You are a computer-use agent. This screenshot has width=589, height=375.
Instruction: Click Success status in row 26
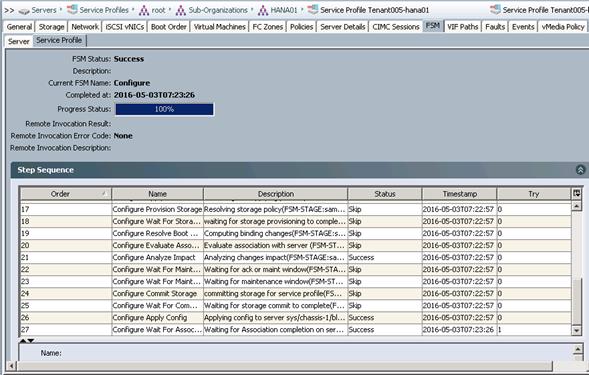point(361,318)
